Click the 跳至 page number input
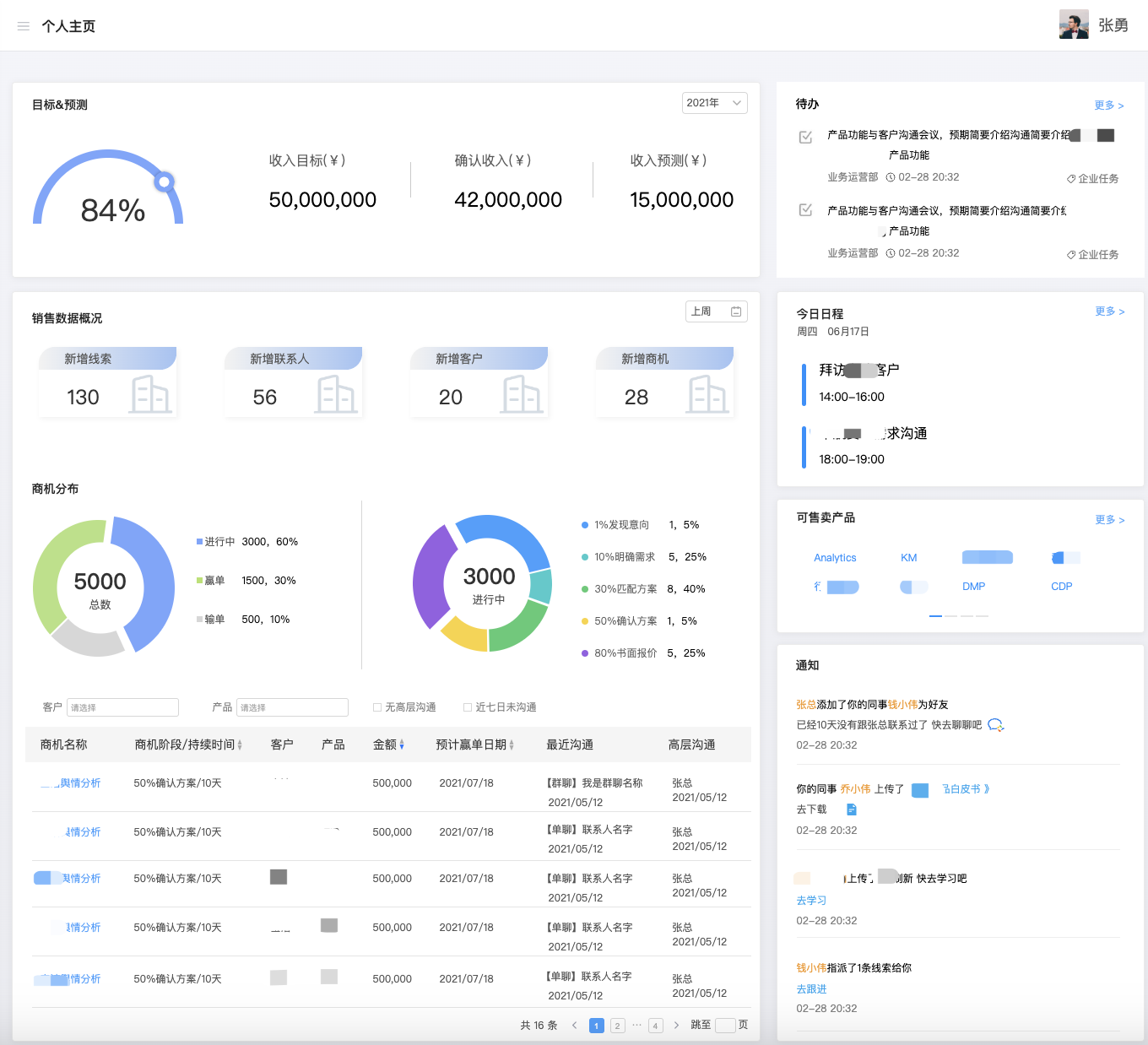 [x=725, y=1026]
